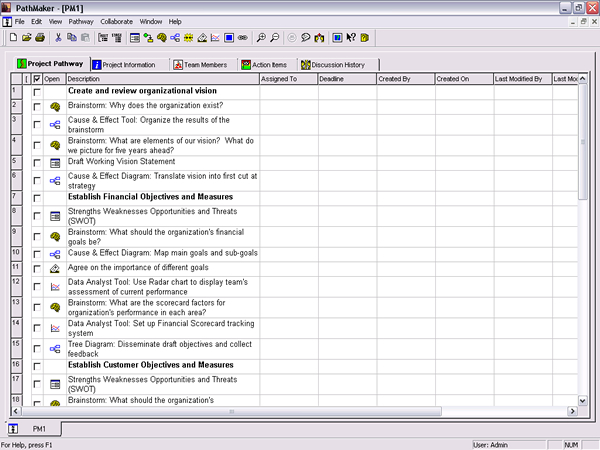
Task: Open the form icon for Draft Working Vision Statement
Action: 56,162
